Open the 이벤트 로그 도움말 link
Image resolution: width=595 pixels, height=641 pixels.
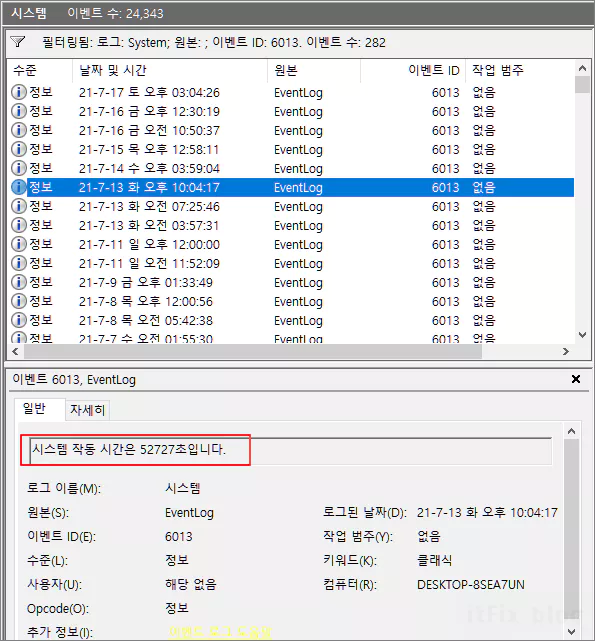point(220,632)
